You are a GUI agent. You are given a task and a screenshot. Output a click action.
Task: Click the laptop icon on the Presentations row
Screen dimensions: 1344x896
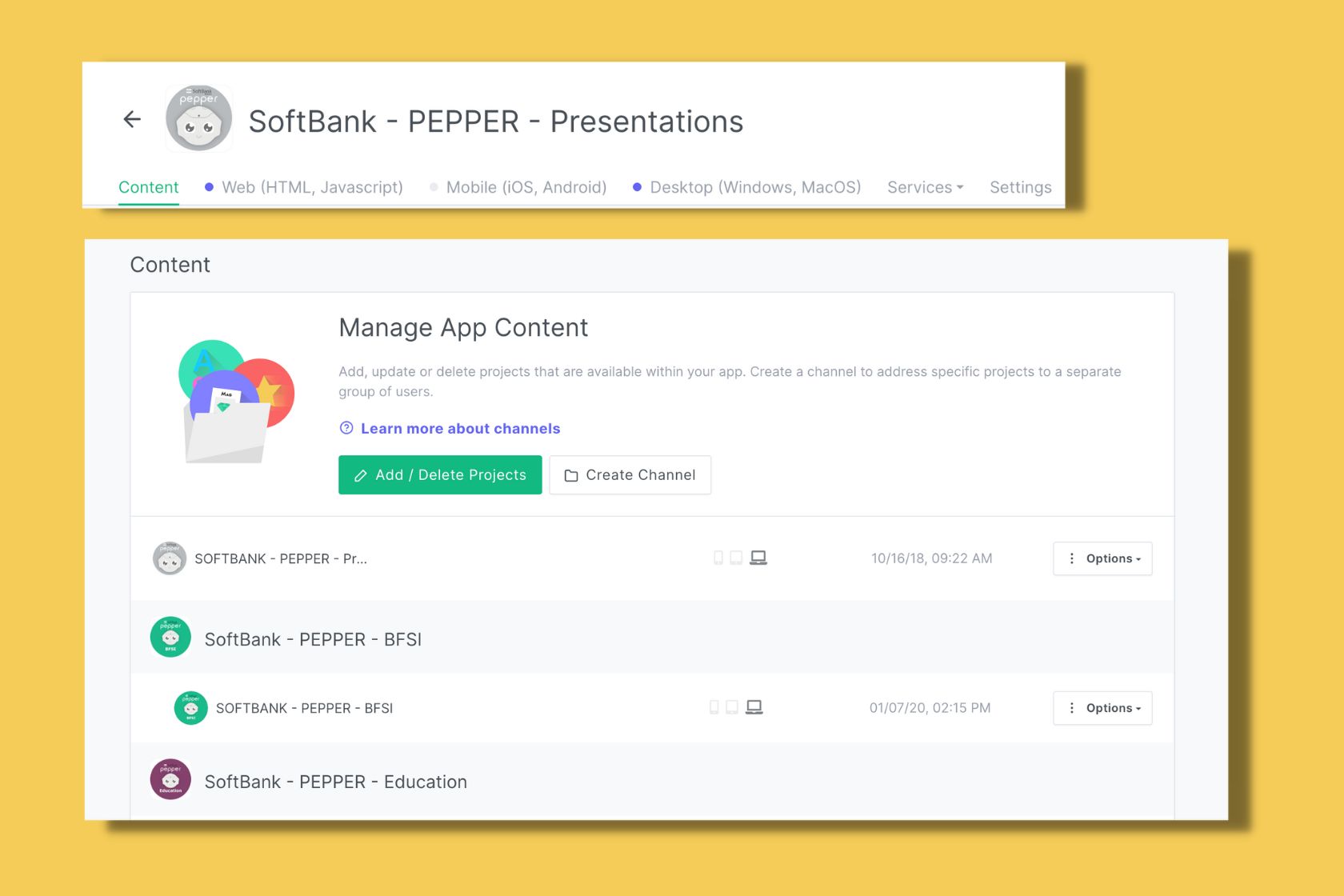[x=758, y=558]
